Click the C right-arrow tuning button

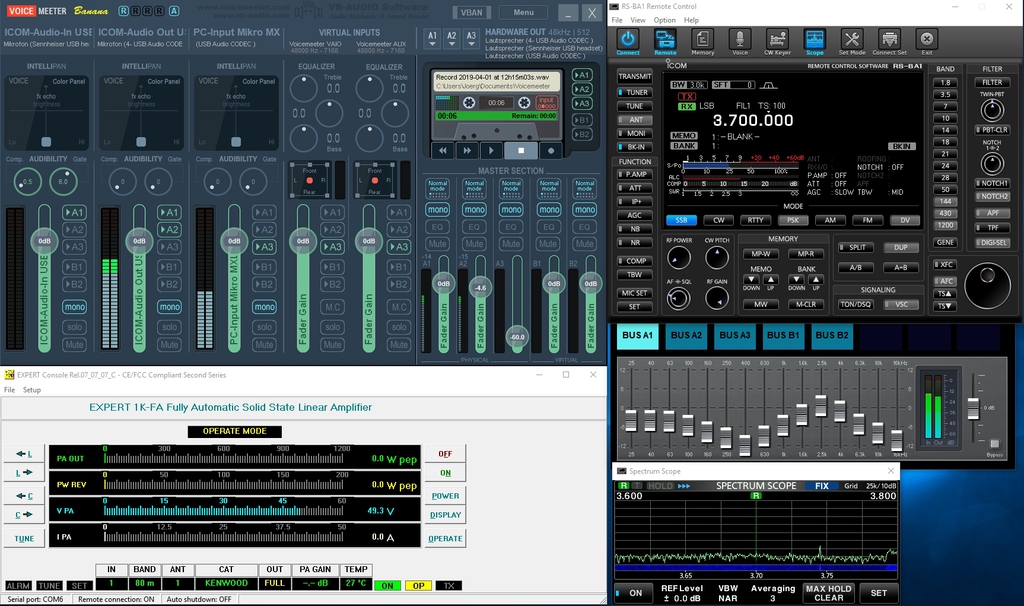24,515
